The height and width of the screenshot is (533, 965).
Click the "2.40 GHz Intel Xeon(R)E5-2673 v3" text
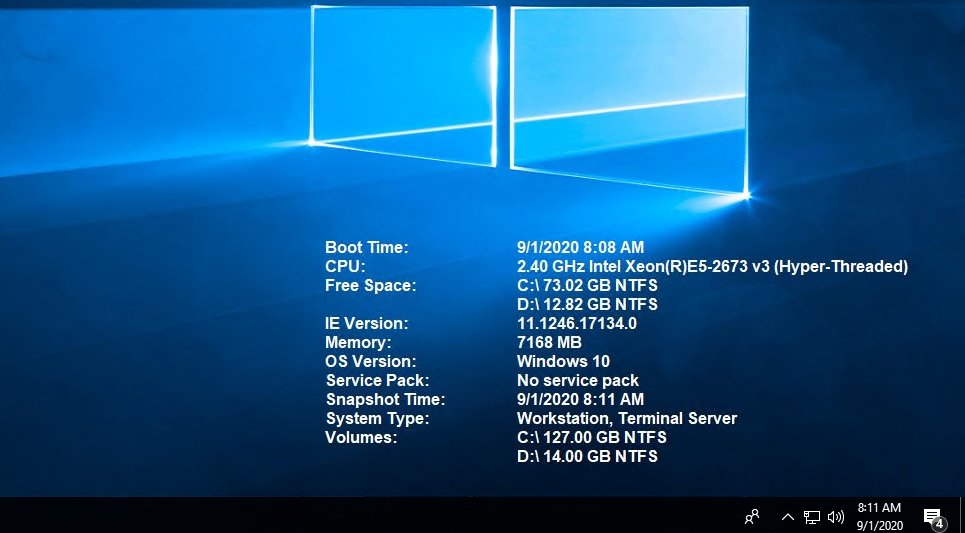(x=643, y=266)
